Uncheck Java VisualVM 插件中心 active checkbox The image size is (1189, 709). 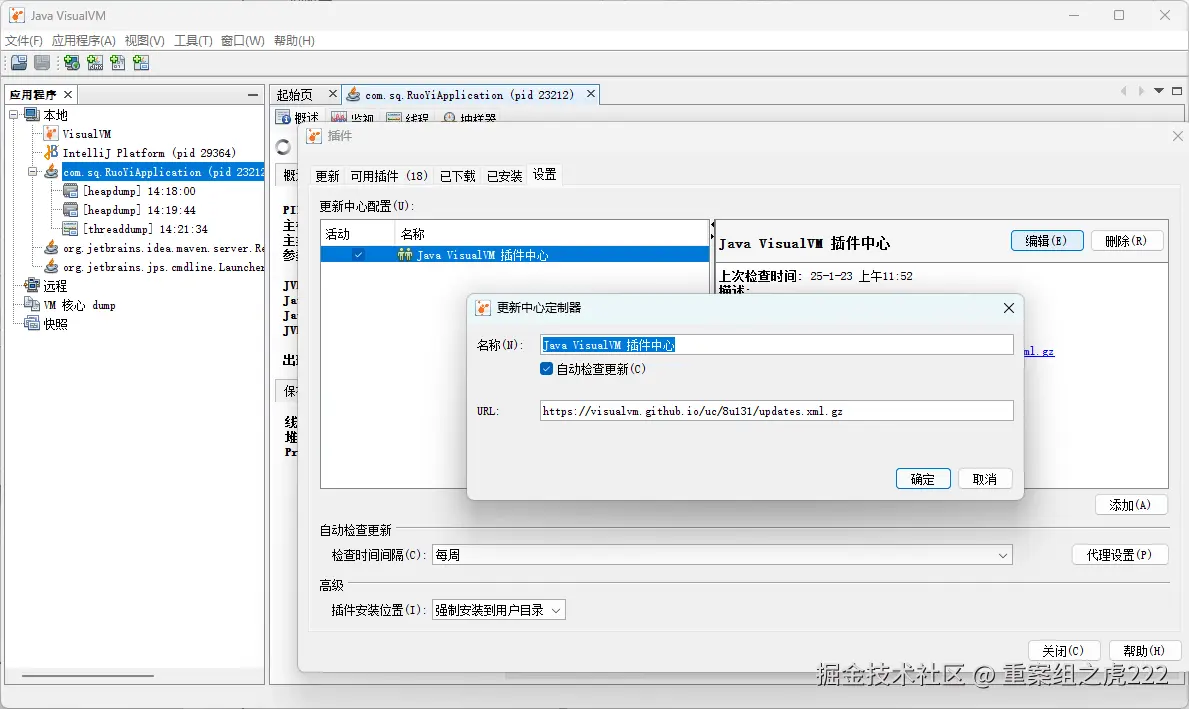357,253
